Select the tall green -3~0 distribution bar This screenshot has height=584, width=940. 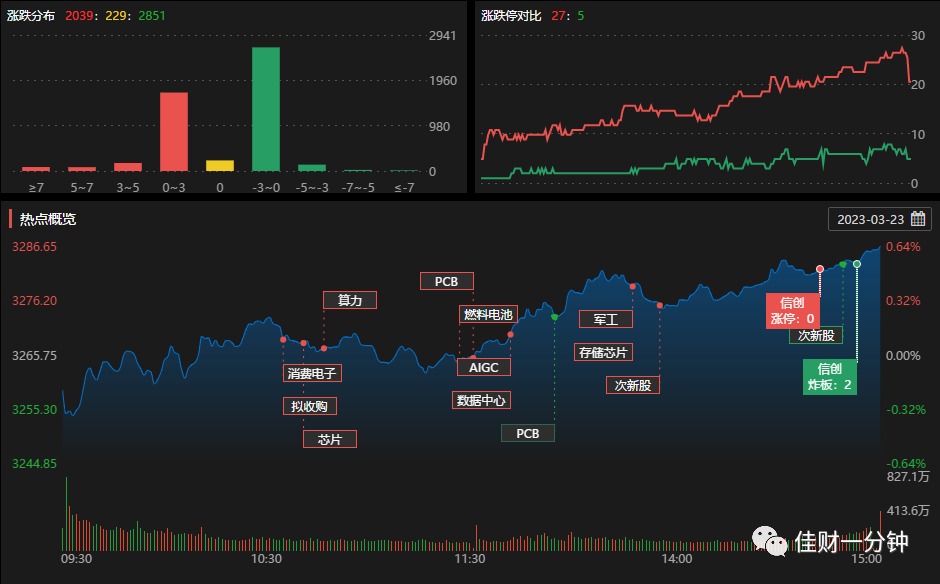(x=266, y=109)
